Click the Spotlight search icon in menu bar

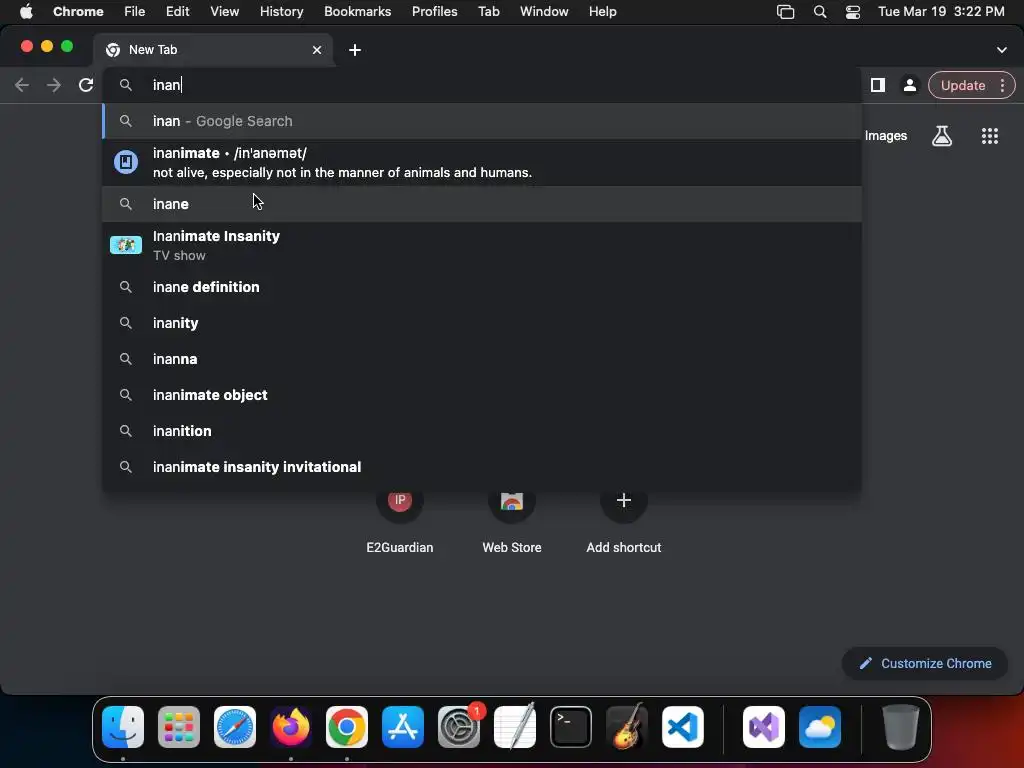pyautogui.click(x=820, y=11)
